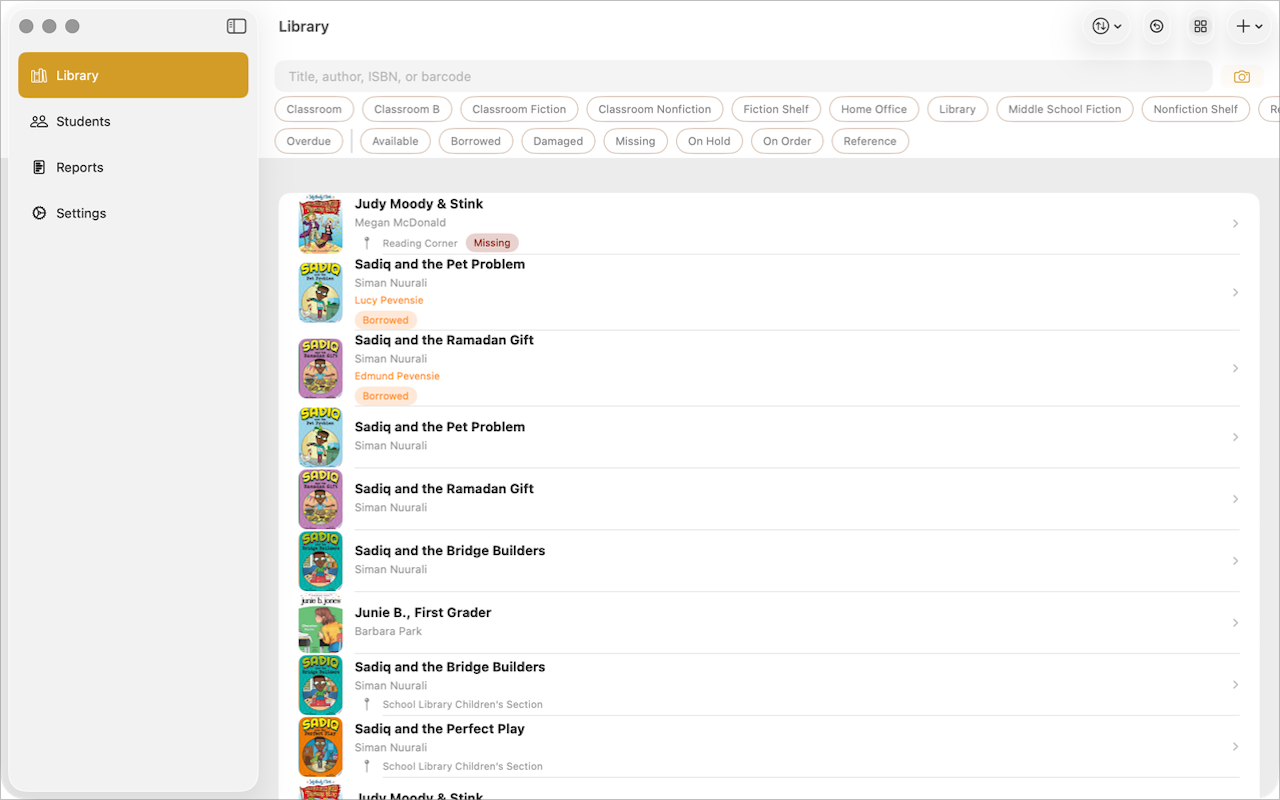This screenshot has height=800, width=1280.
Task: Open the add item plus menu
Action: click(1249, 27)
